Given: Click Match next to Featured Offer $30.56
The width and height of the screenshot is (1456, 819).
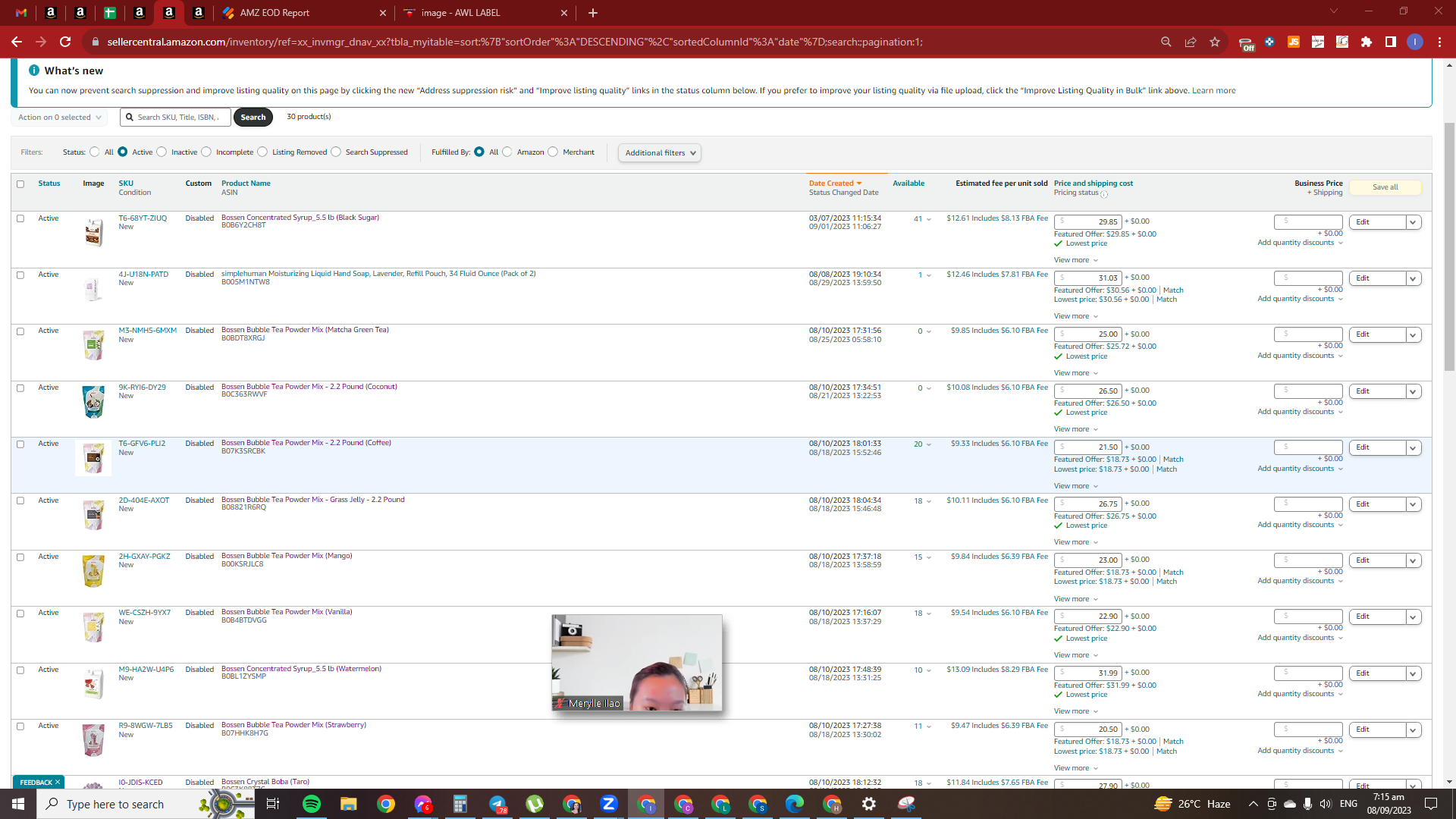Looking at the screenshot, I should pos(1173,290).
